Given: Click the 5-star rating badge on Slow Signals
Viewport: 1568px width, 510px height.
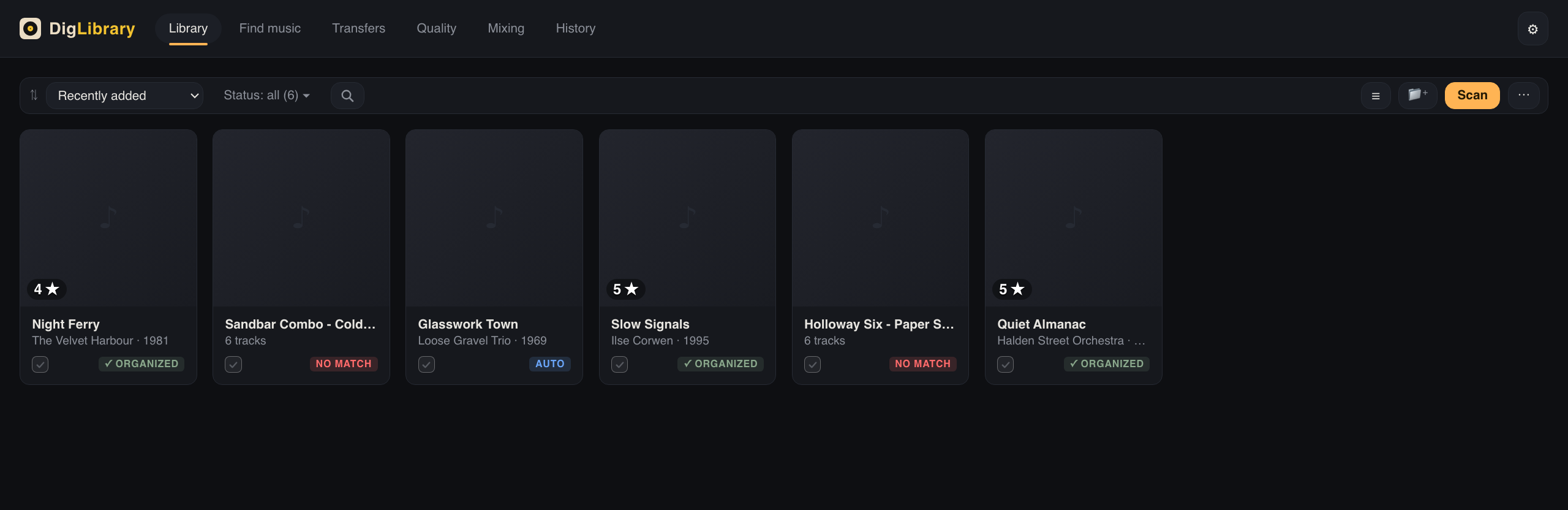Looking at the screenshot, I should point(625,289).
